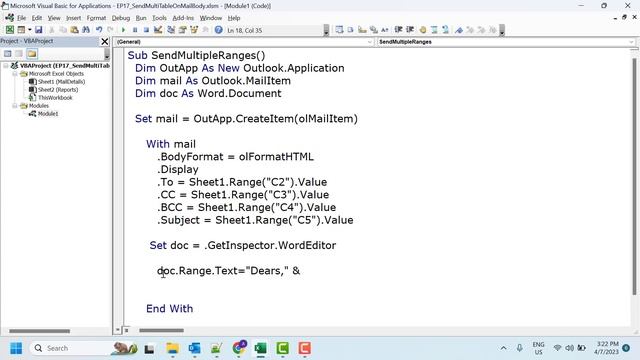640x360 pixels.
Task: Open the Properties Window toolbar icon
Action: (182, 30)
